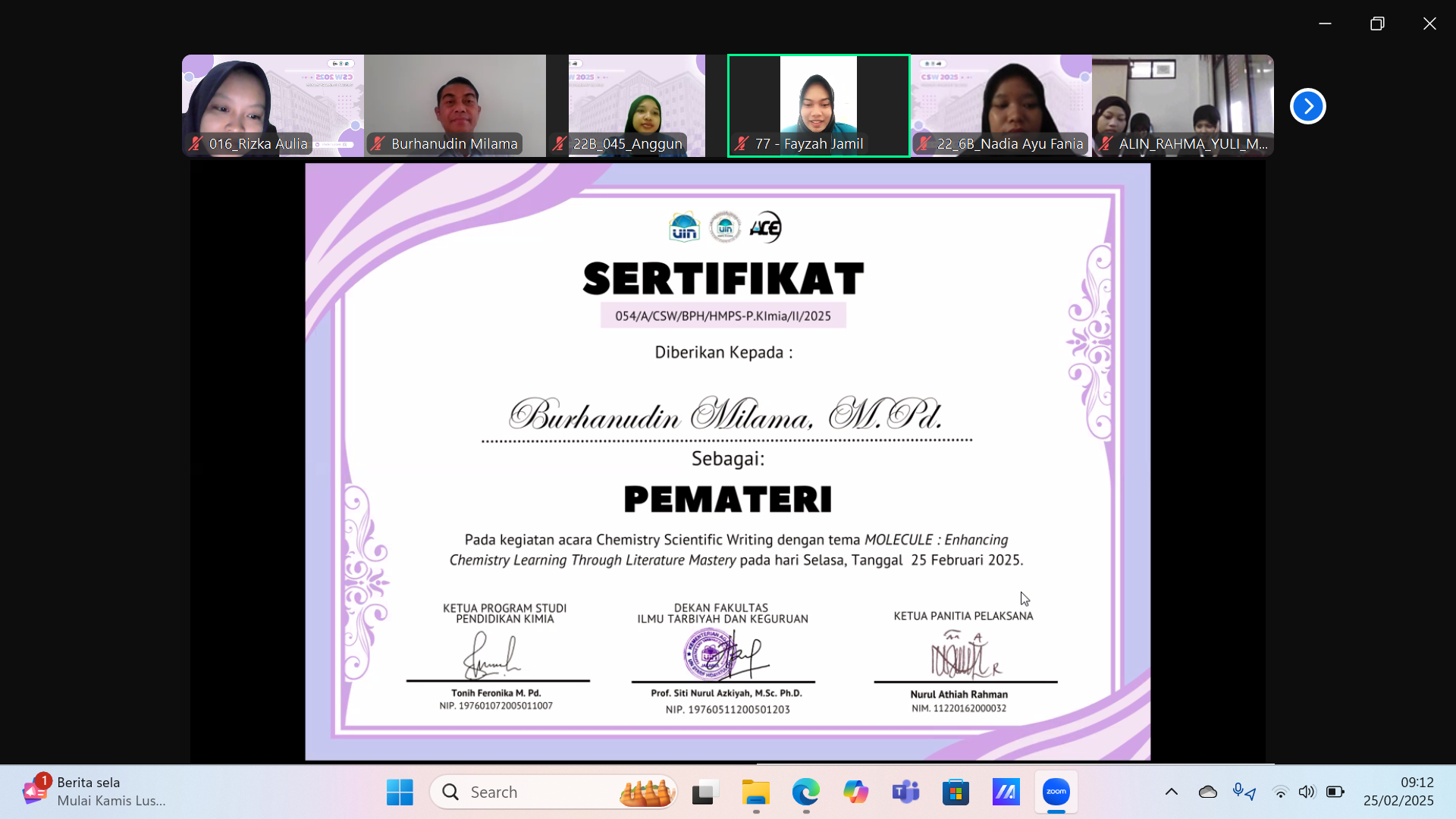Select Burhanudin Milama video tile

click(x=455, y=105)
